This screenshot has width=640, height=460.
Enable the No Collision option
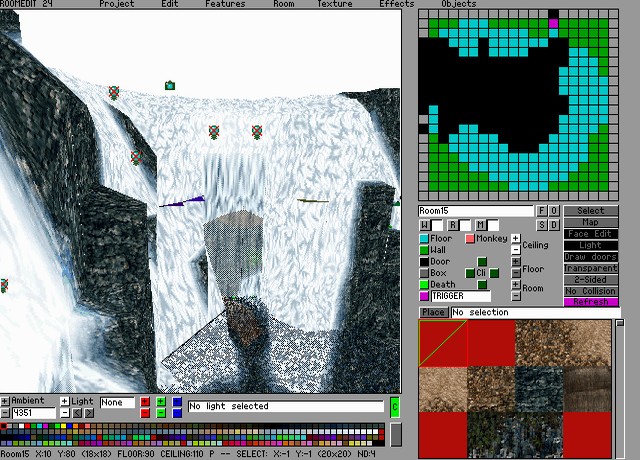pos(591,291)
